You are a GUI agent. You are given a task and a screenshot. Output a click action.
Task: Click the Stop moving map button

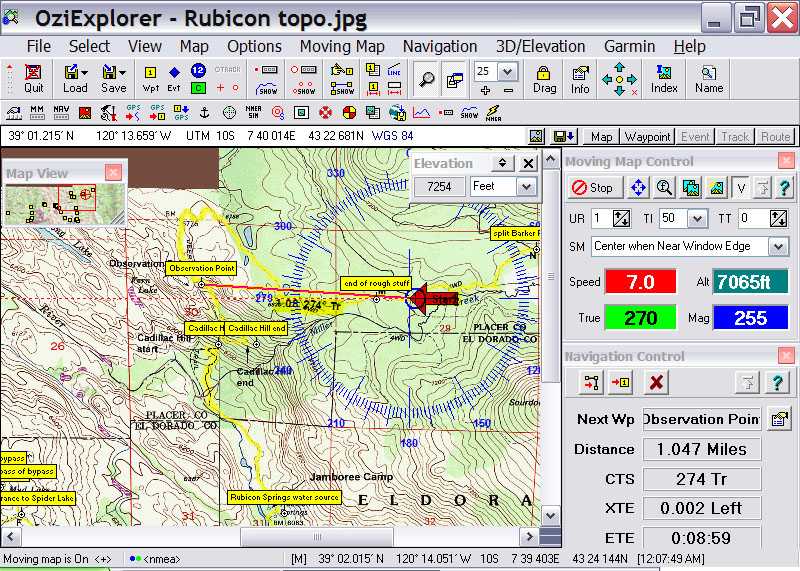594,188
